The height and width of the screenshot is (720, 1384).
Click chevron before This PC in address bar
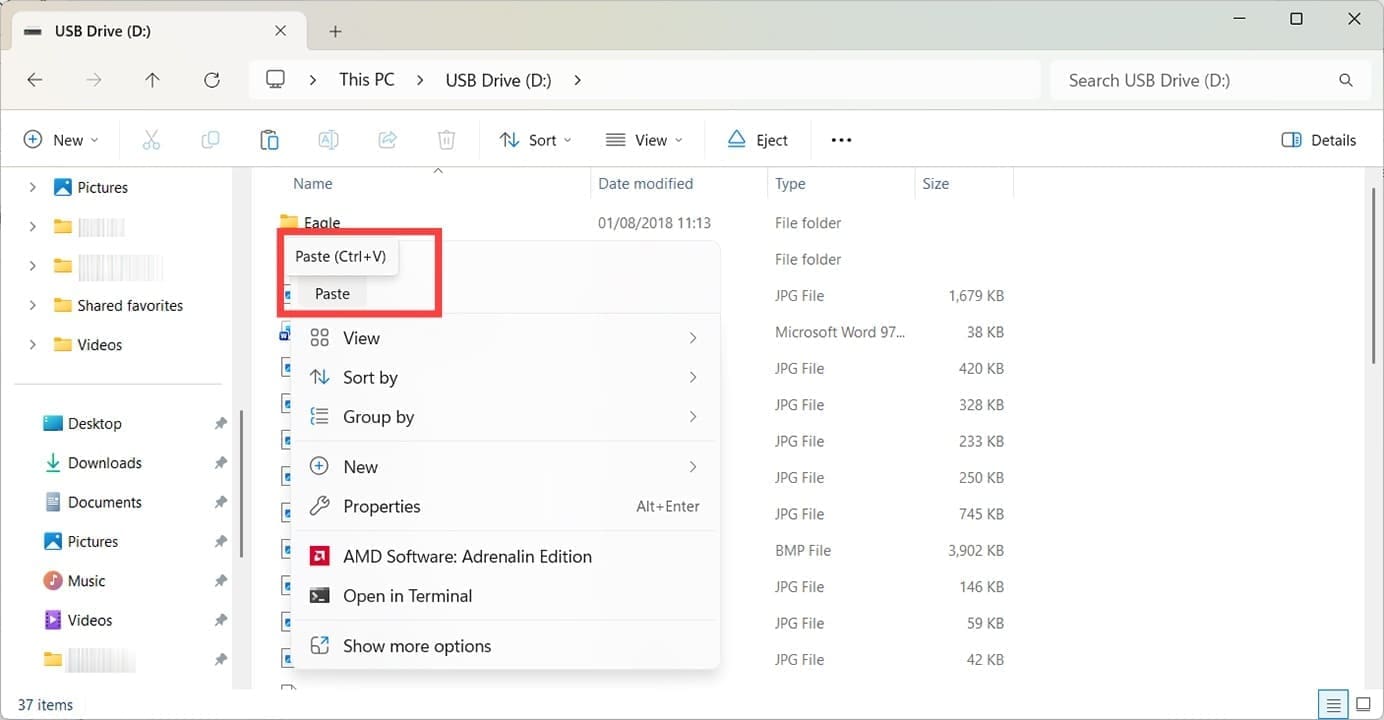point(313,80)
